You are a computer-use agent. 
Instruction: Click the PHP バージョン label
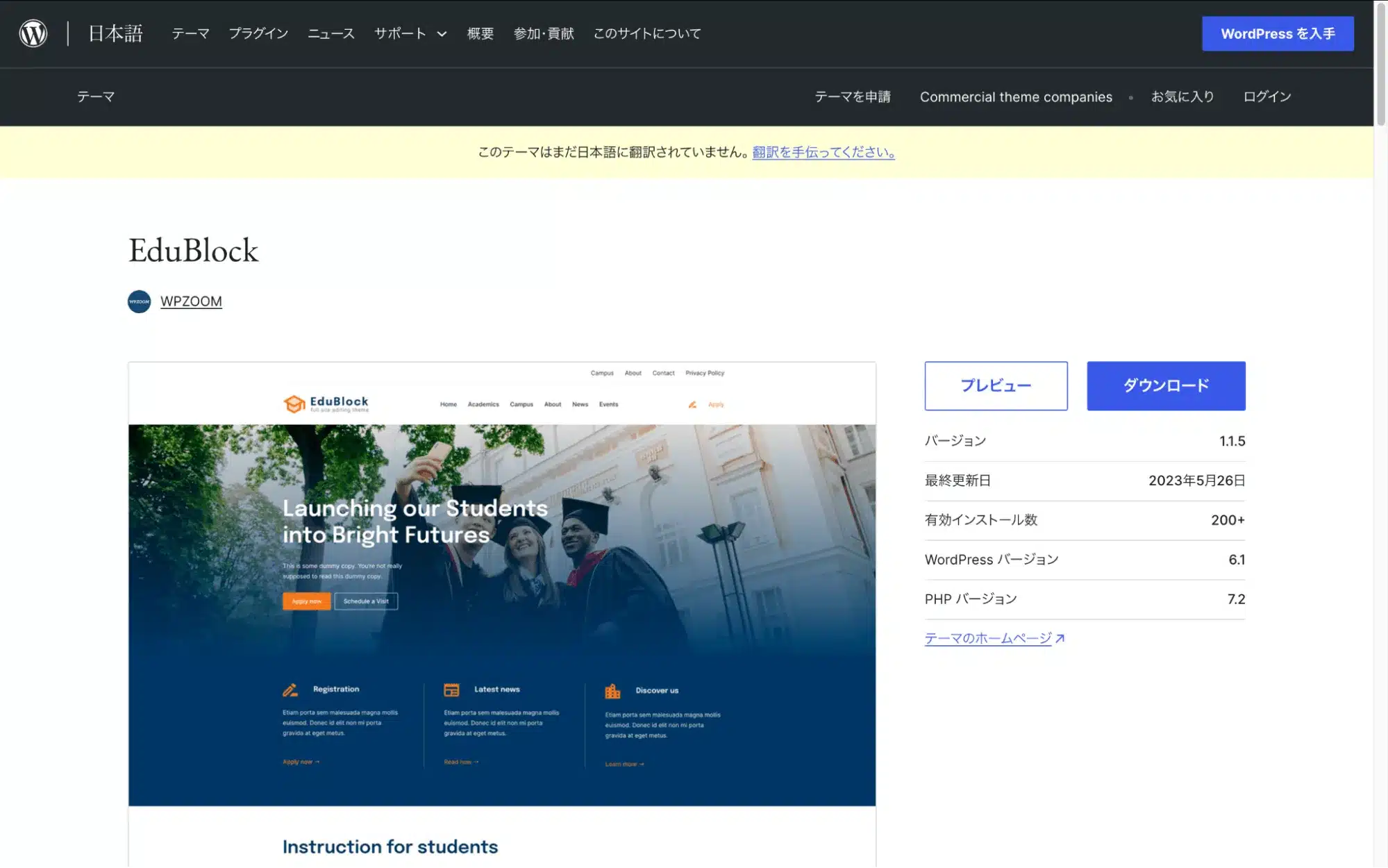(971, 599)
